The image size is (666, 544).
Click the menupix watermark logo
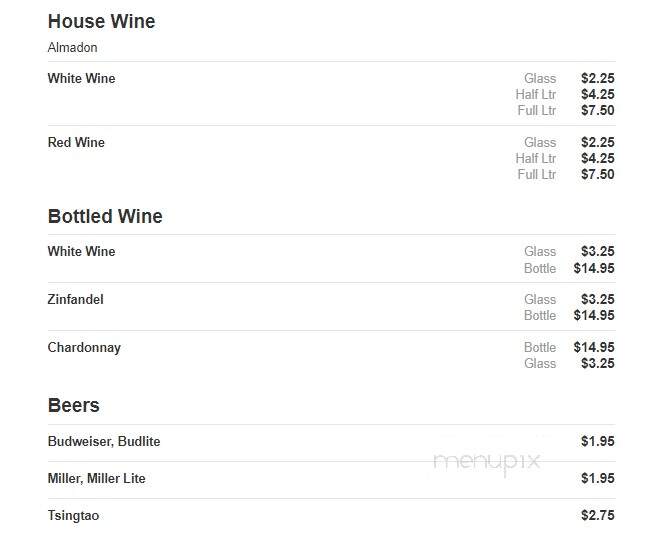(487, 462)
